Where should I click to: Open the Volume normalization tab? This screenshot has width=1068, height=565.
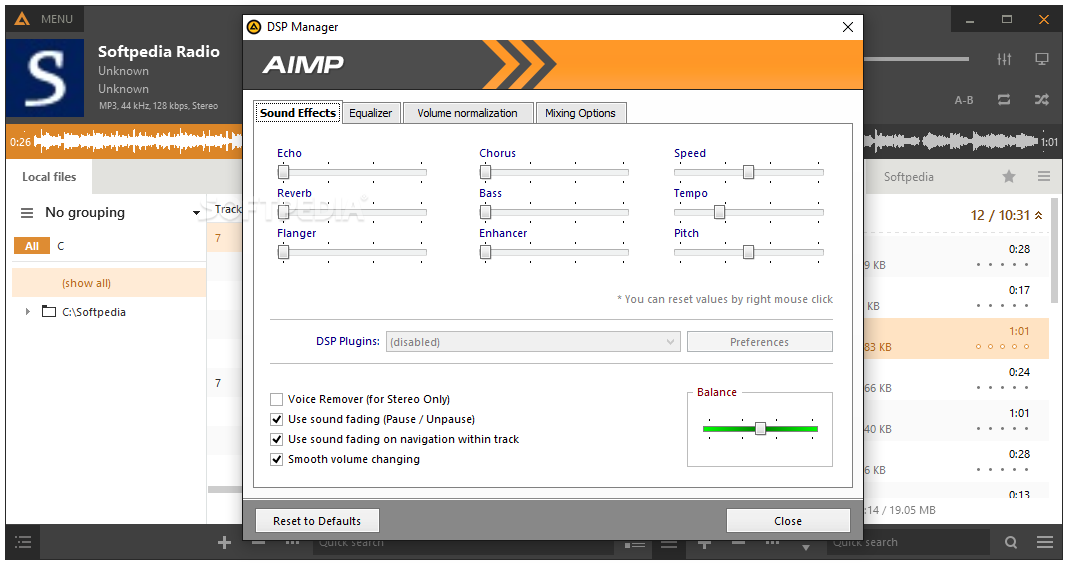tap(467, 113)
